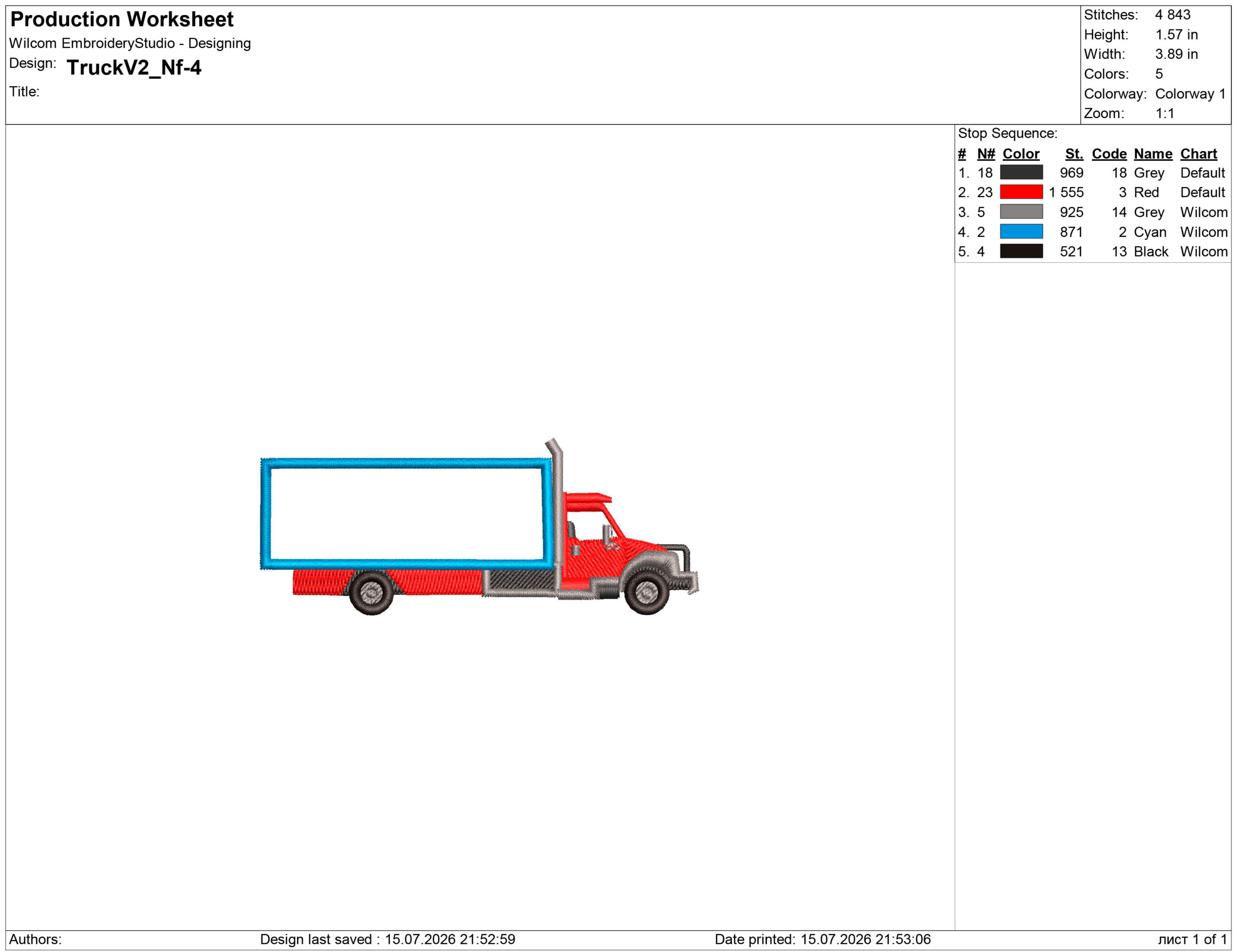Click the cyan color swatch for stop 4
1237x952 pixels.
pyautogui.click(x=1021, y=231)
